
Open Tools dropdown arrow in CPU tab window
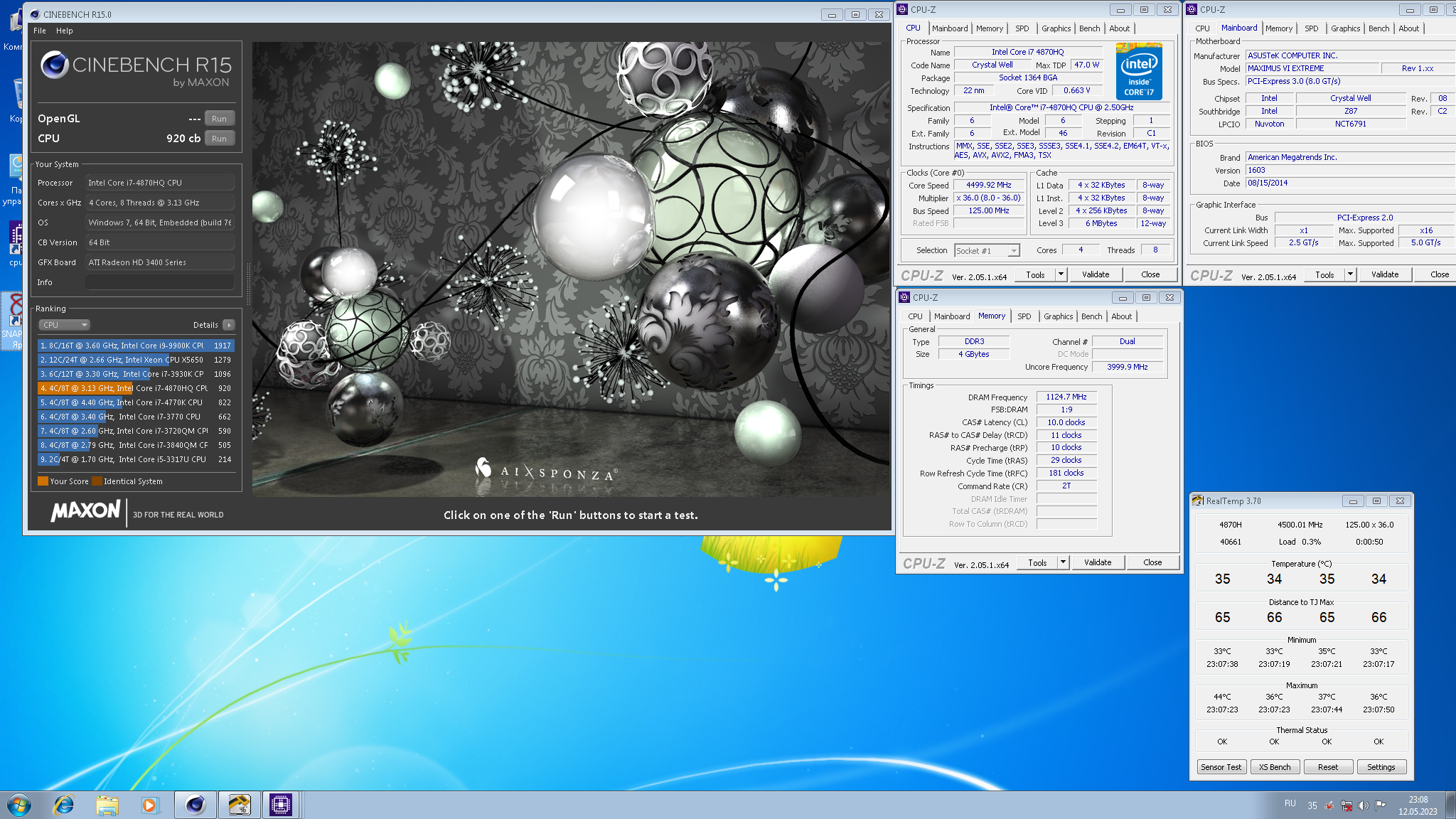pyautogui.click(x=1061, y=274)
